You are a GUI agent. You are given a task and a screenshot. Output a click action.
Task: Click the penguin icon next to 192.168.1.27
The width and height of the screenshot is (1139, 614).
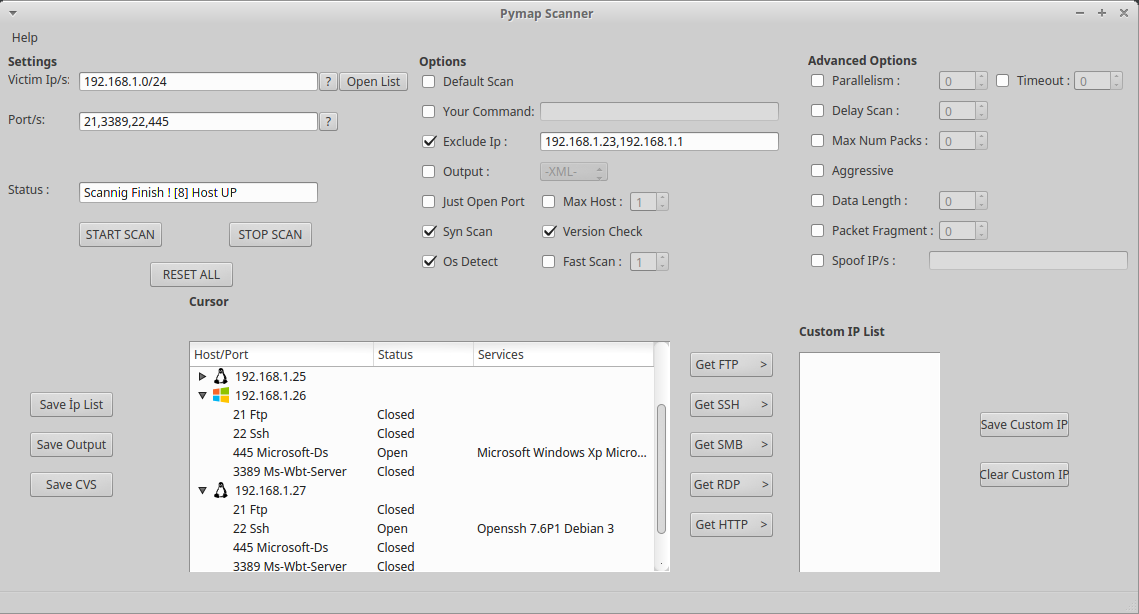[x=221, y=490]
